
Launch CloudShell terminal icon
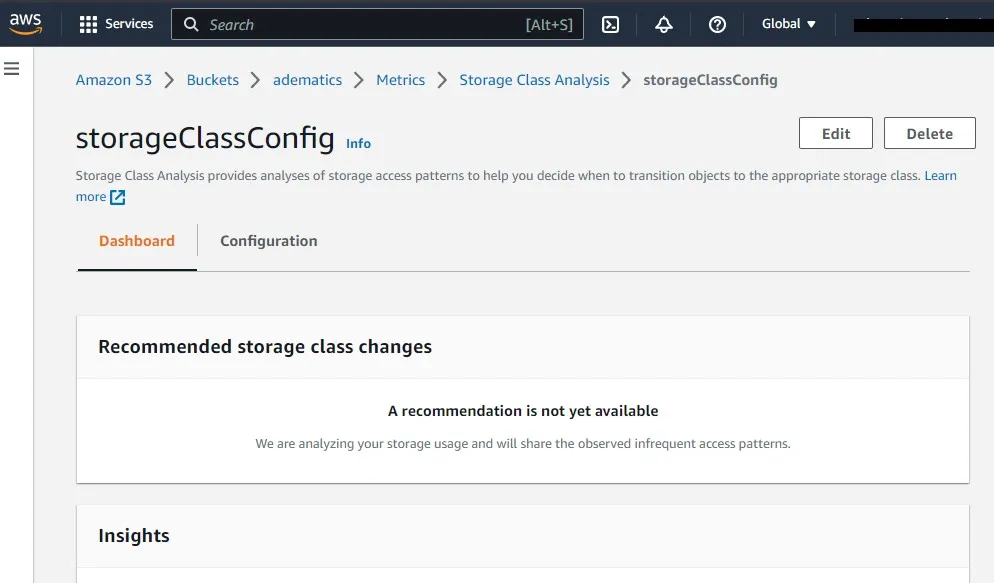(x=610, y=25)
